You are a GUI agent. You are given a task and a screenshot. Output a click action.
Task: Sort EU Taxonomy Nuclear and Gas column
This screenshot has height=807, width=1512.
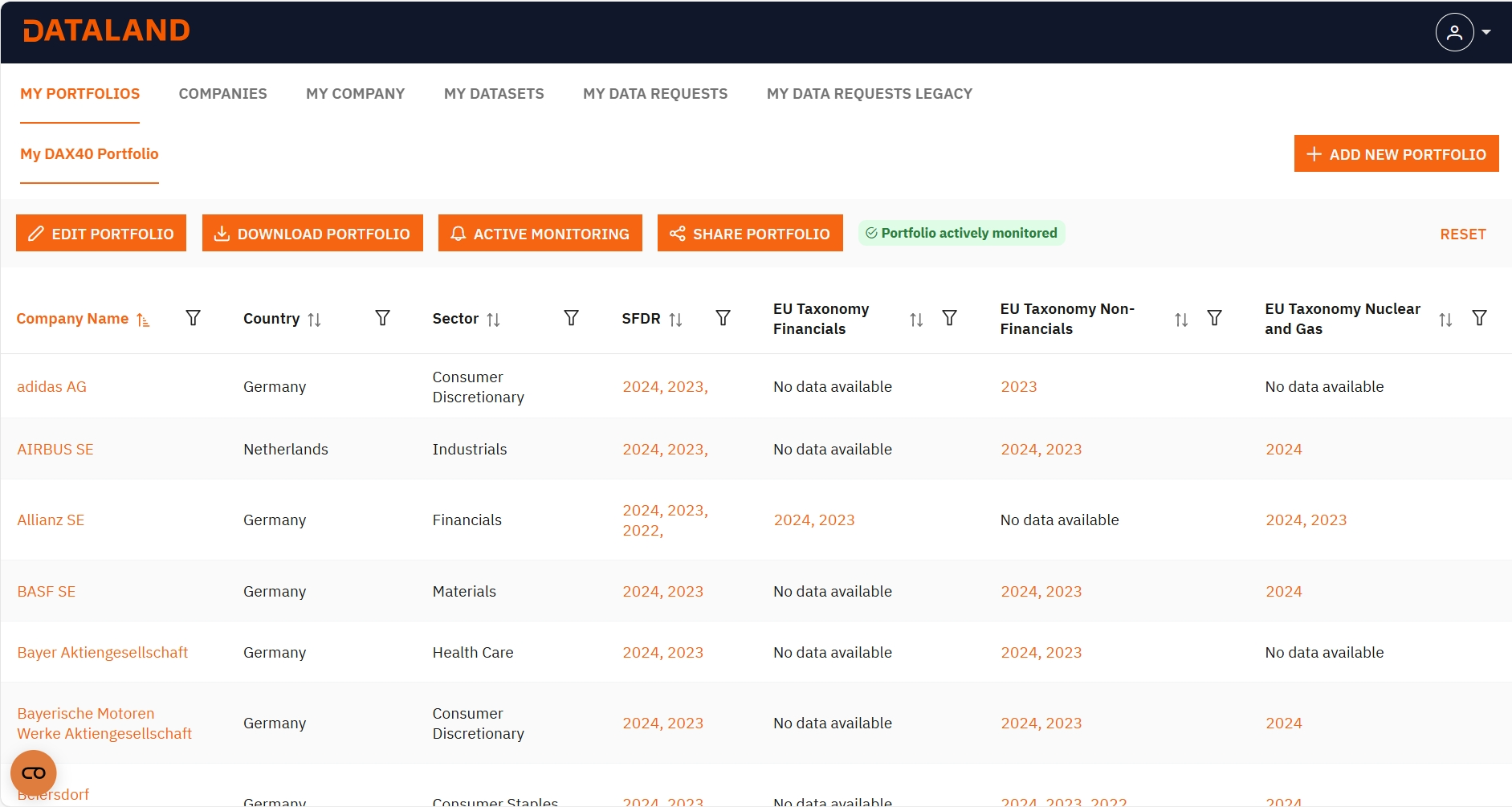[x=1445, y=320]
